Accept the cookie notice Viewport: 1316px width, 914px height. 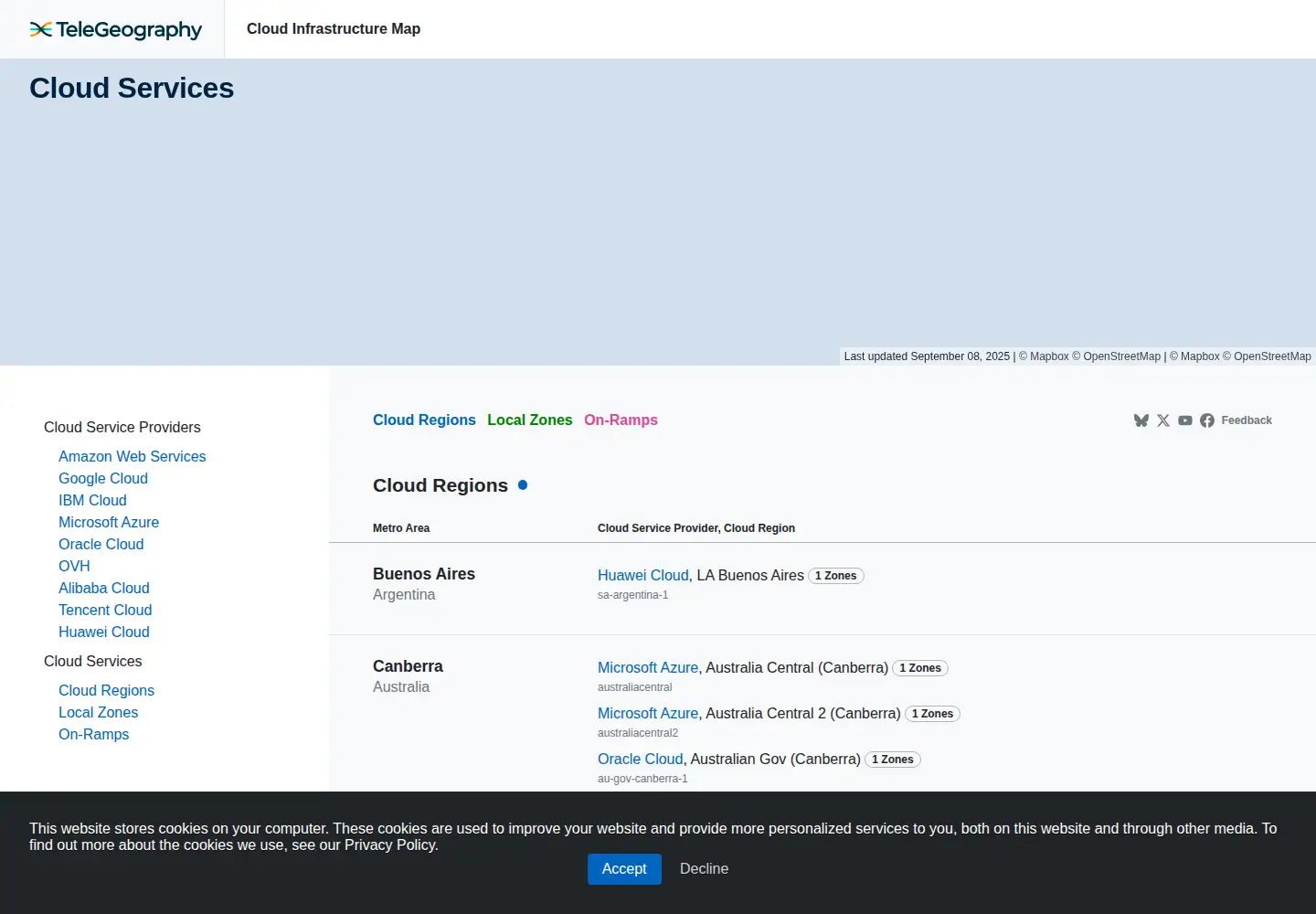click(x=624, y=869)
